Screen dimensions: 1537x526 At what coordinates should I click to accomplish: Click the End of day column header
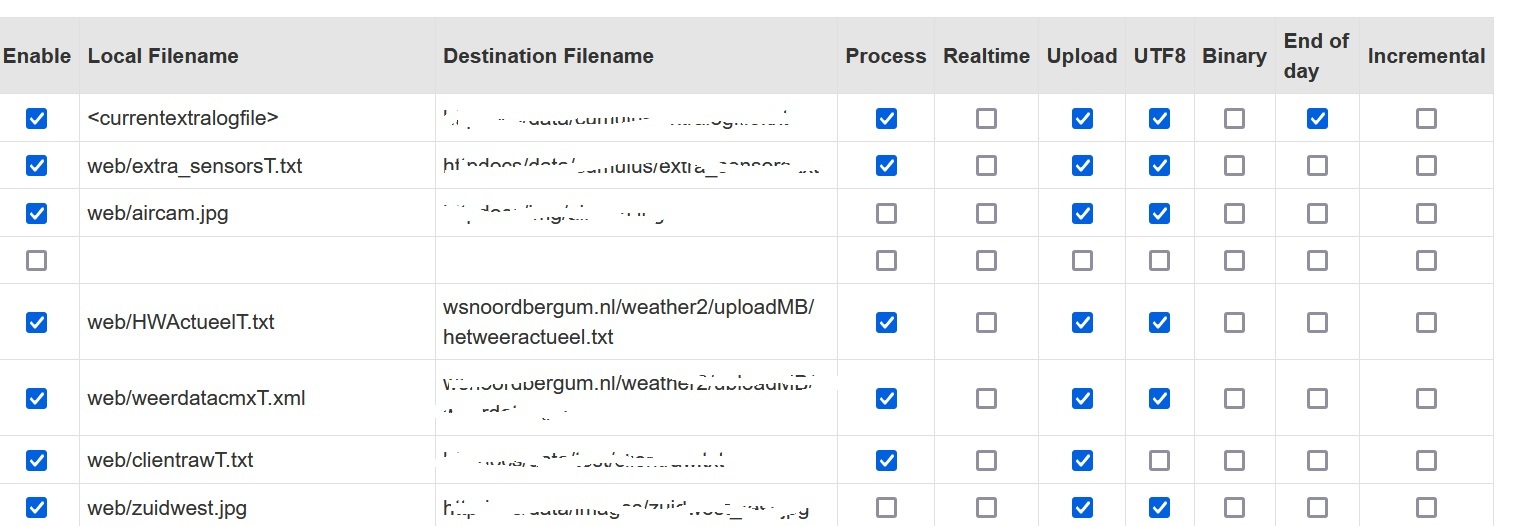pyautogui.click(x=1316, y=56)
